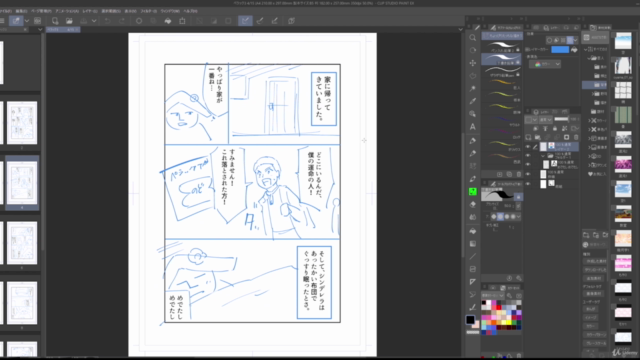Click the Redo arrow in the command bar
This screenshot has height=360, width=640.
click(122, 21)
